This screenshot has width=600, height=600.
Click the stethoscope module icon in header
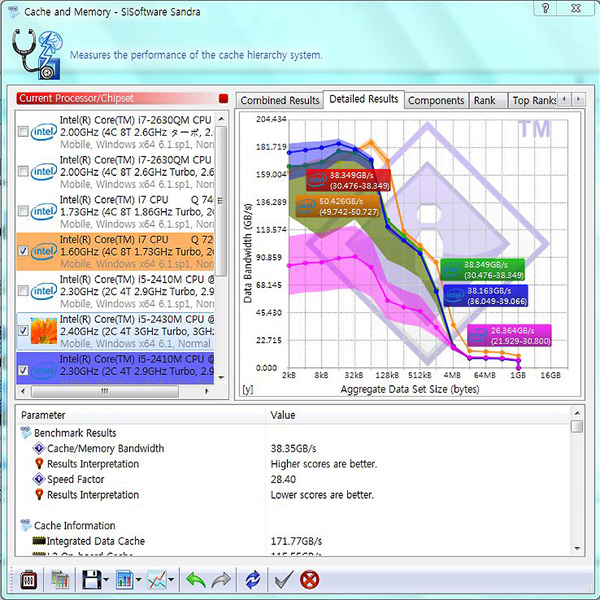(x=37, y=54)
